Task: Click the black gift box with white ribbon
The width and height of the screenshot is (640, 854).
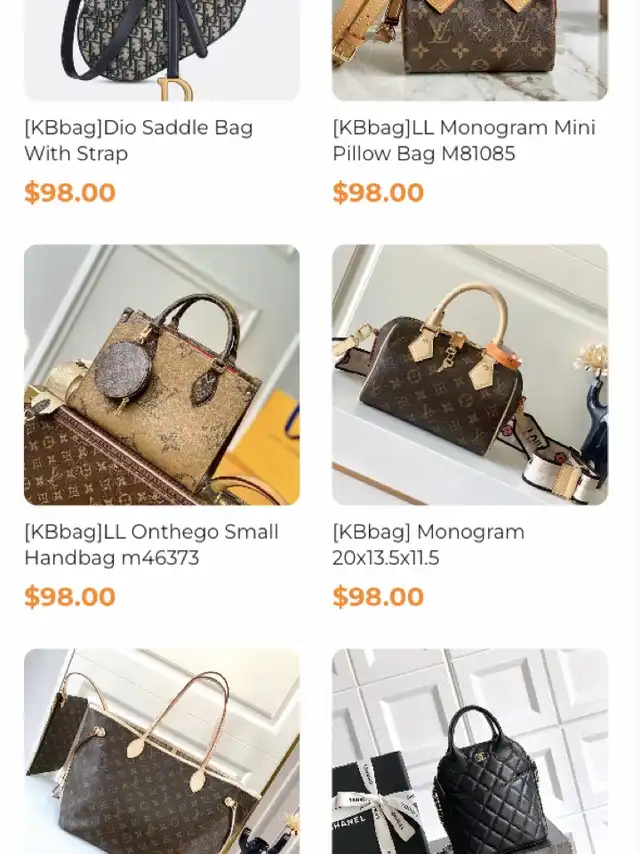Action: tap(375, 803)
